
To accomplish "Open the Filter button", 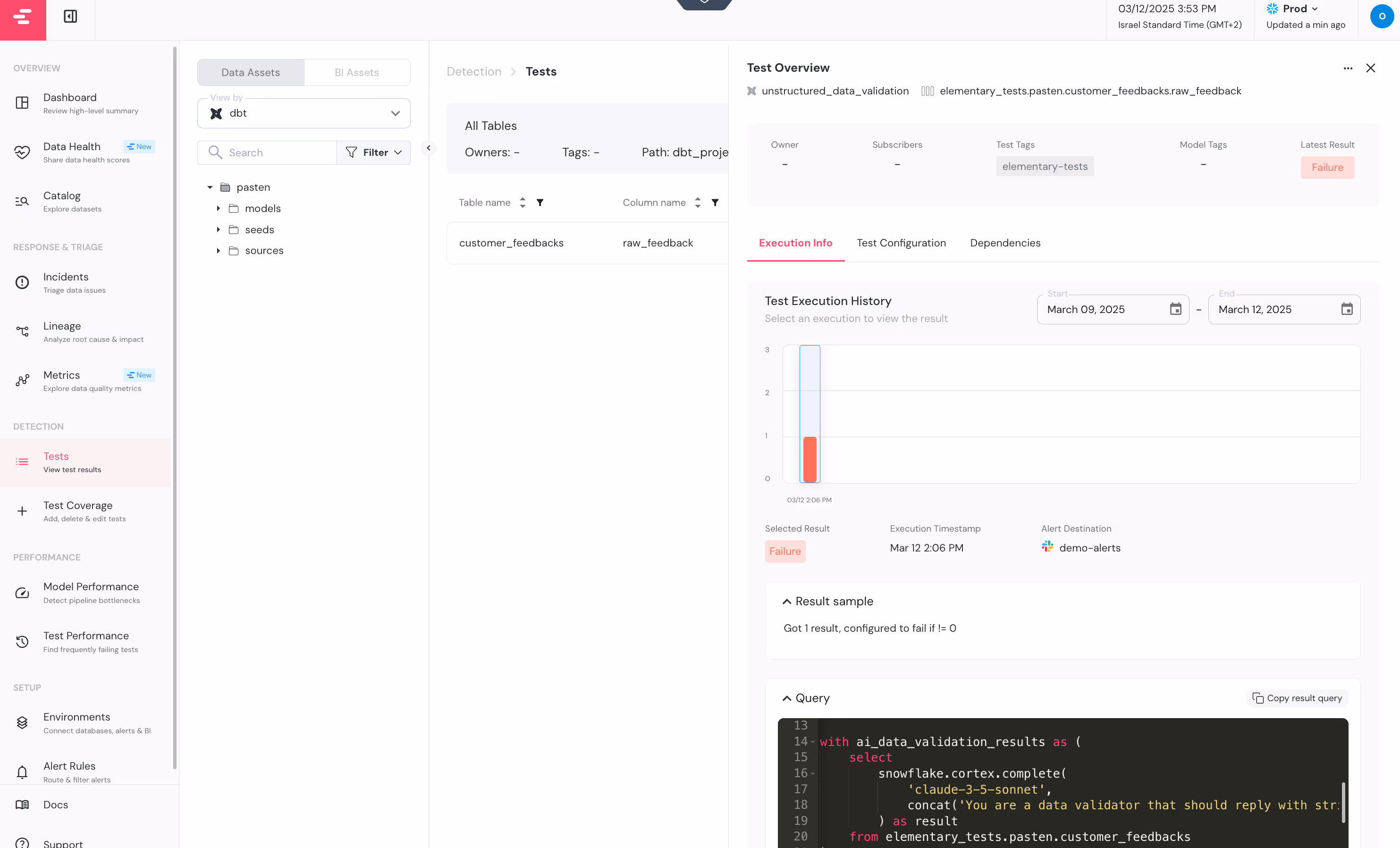I will click(373, 153).
